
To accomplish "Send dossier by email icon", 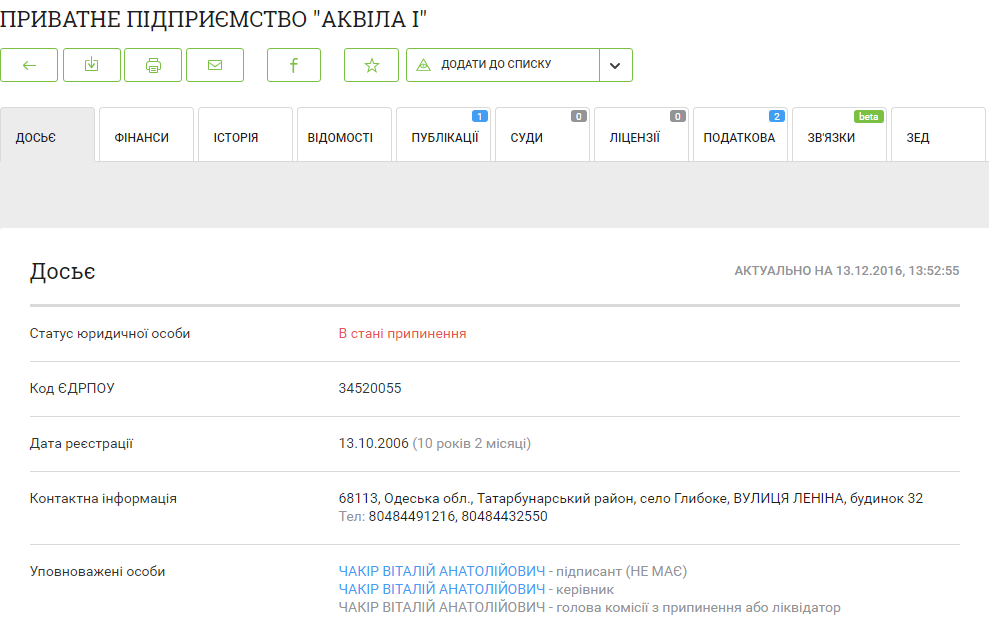I will click(215, 65).
